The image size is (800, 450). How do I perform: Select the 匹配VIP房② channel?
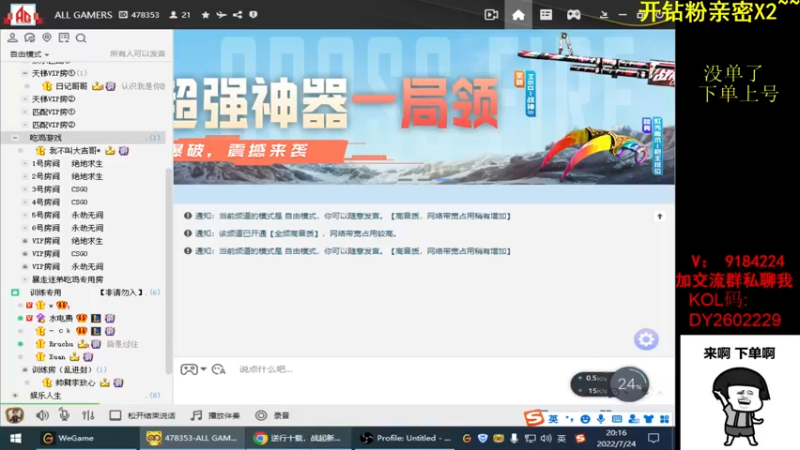coord(54,124)
